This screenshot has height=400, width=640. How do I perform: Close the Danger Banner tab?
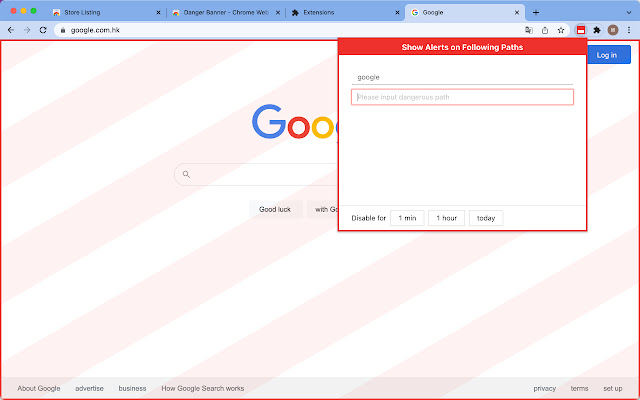point(278,13)
